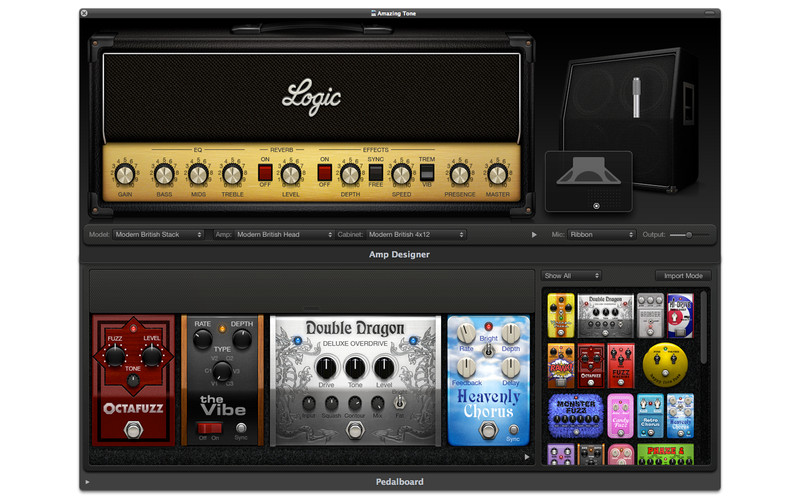Click the Import Mode button
The width and height of the screenshot is (800, 500).
point(683,276)
